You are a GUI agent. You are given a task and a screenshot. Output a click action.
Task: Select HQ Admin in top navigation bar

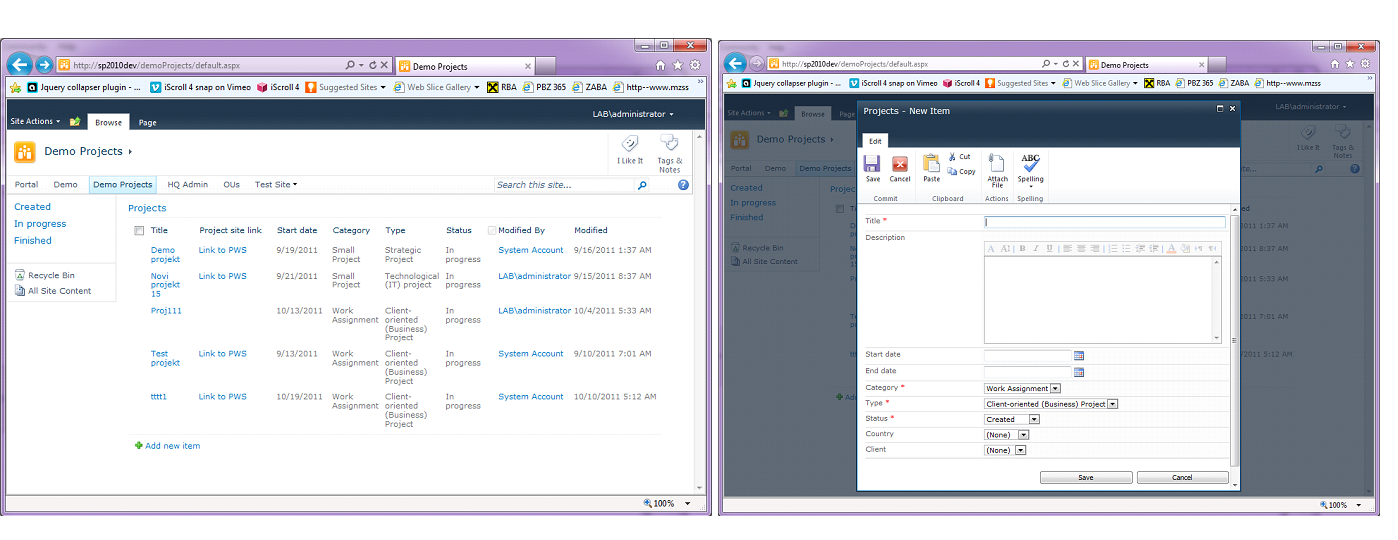[188, 185]
